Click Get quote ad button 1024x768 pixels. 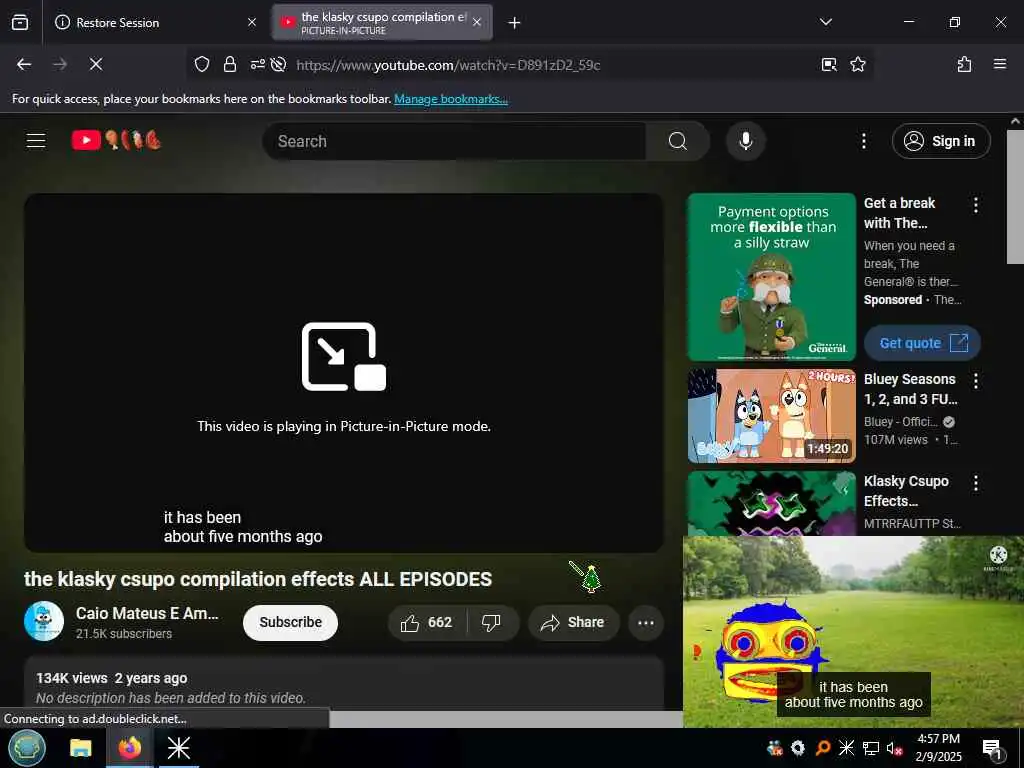click(922, 343)
